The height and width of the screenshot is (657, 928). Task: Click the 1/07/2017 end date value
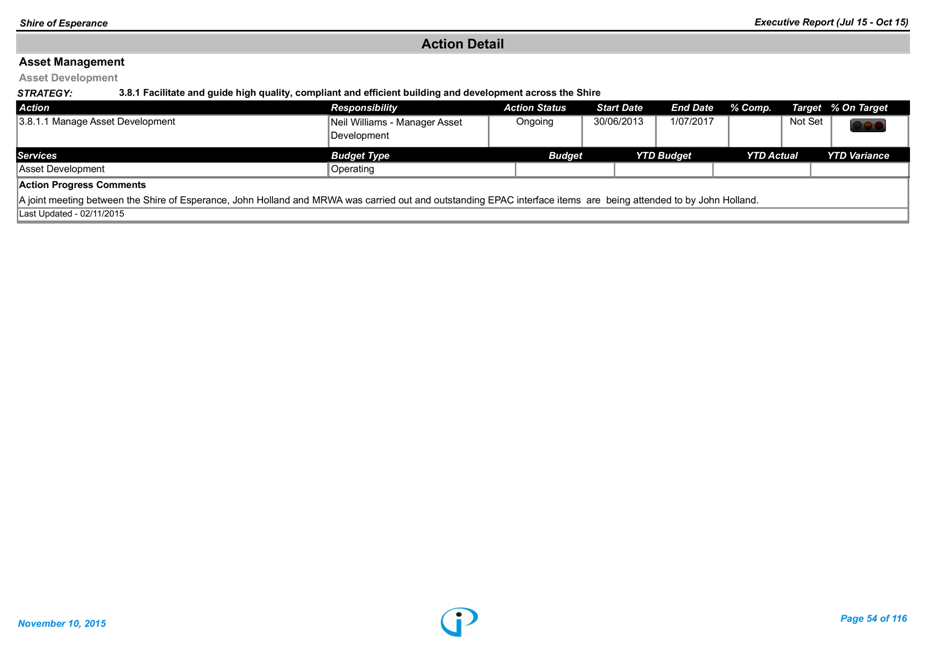[692, 121]
